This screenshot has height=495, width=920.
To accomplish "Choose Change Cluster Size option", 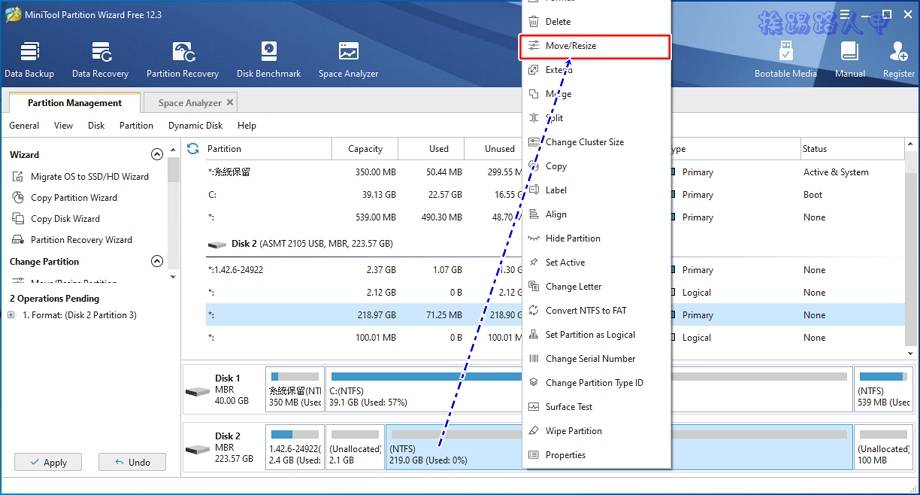I will 596,142.
